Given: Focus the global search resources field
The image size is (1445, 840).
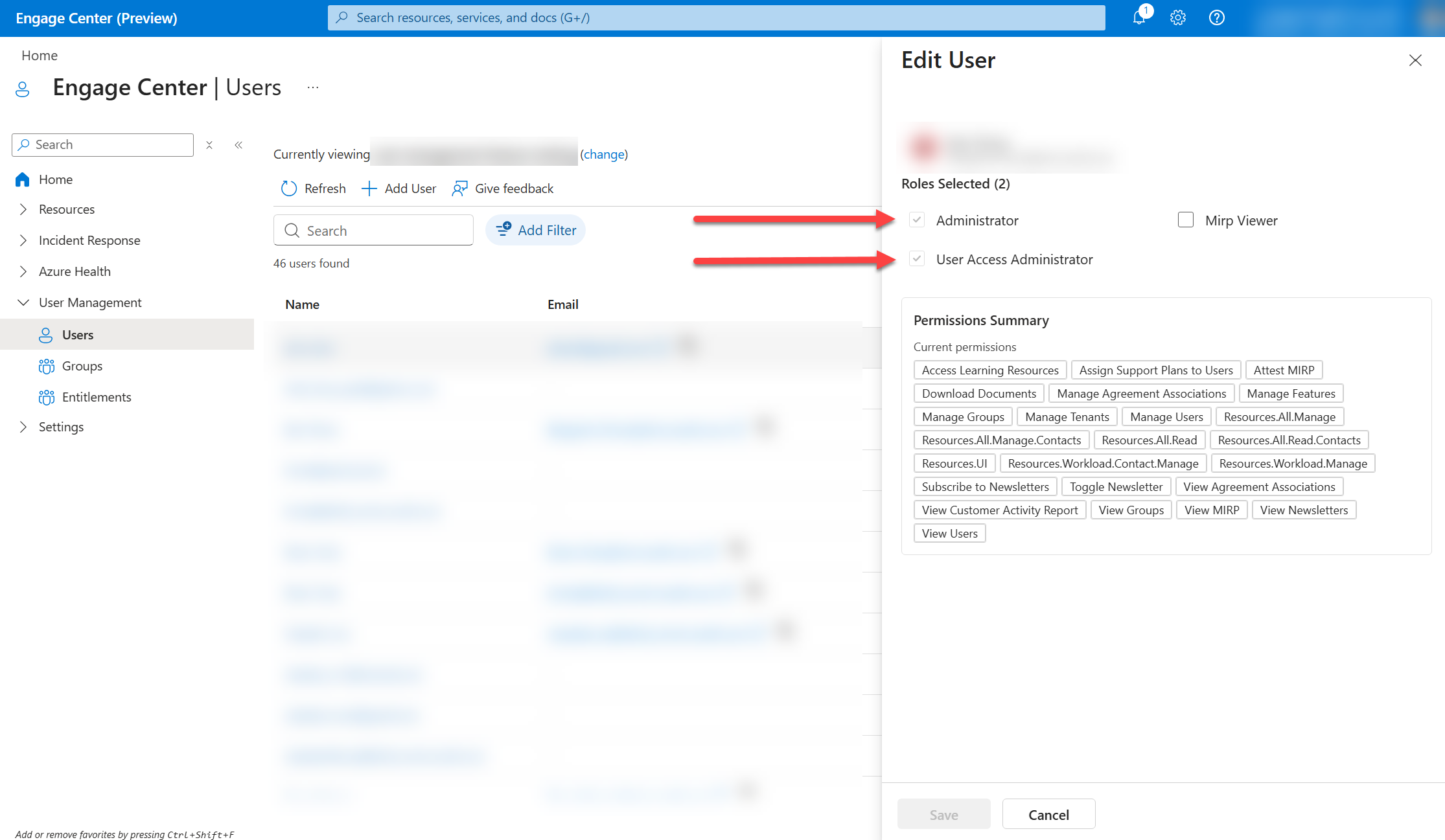Looking at the screenshot, I should (x=716, y=17).
